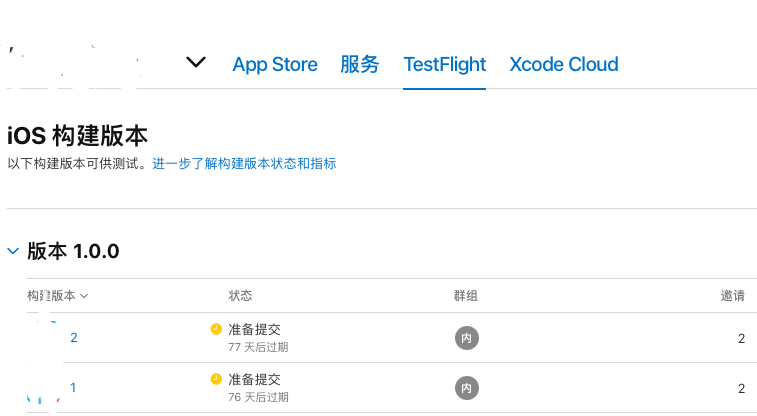Switch to the App Store tab
This screenshot has width=757, height=416.
275,64
